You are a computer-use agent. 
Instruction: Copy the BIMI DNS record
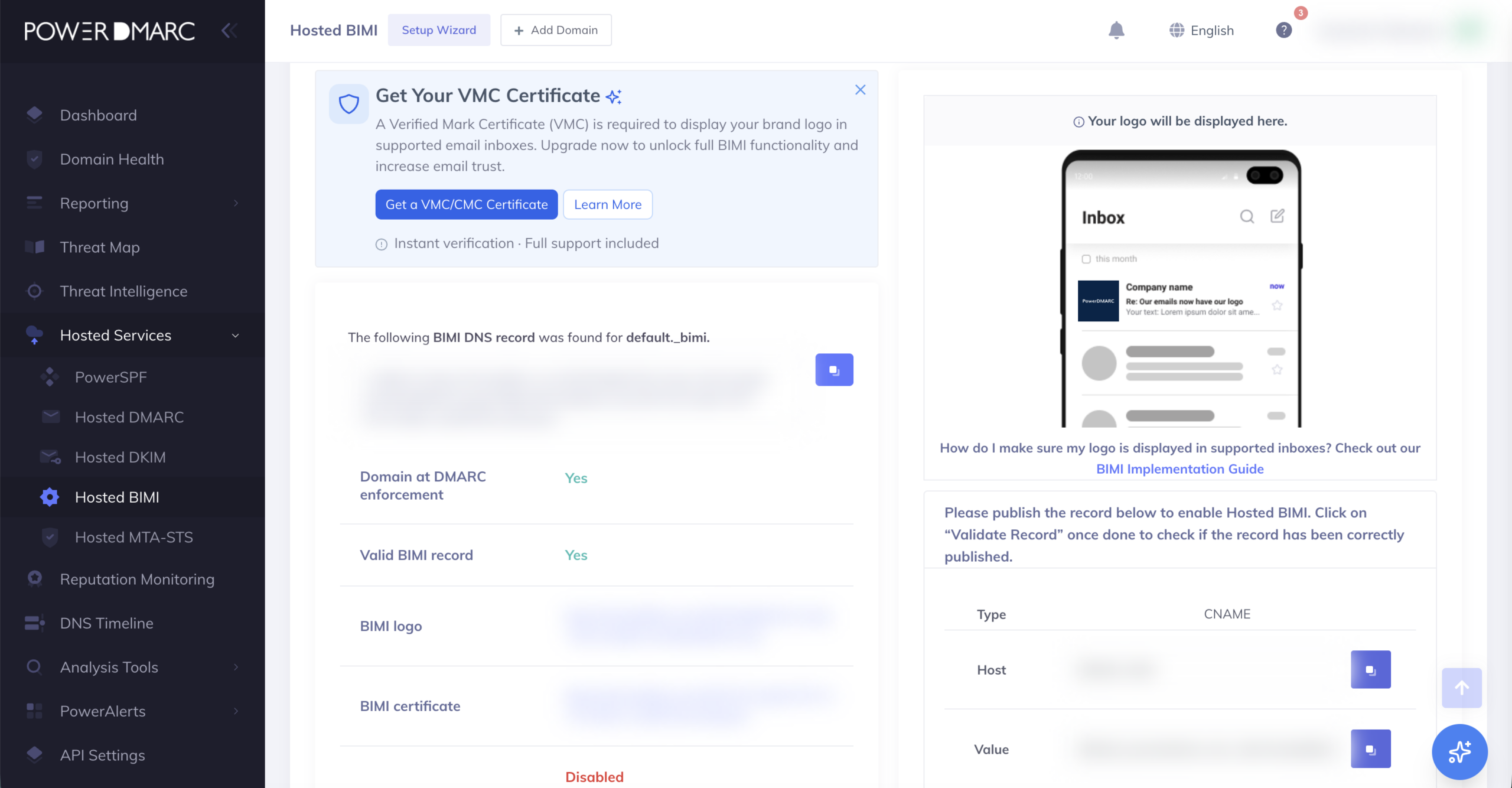[834, 370]
